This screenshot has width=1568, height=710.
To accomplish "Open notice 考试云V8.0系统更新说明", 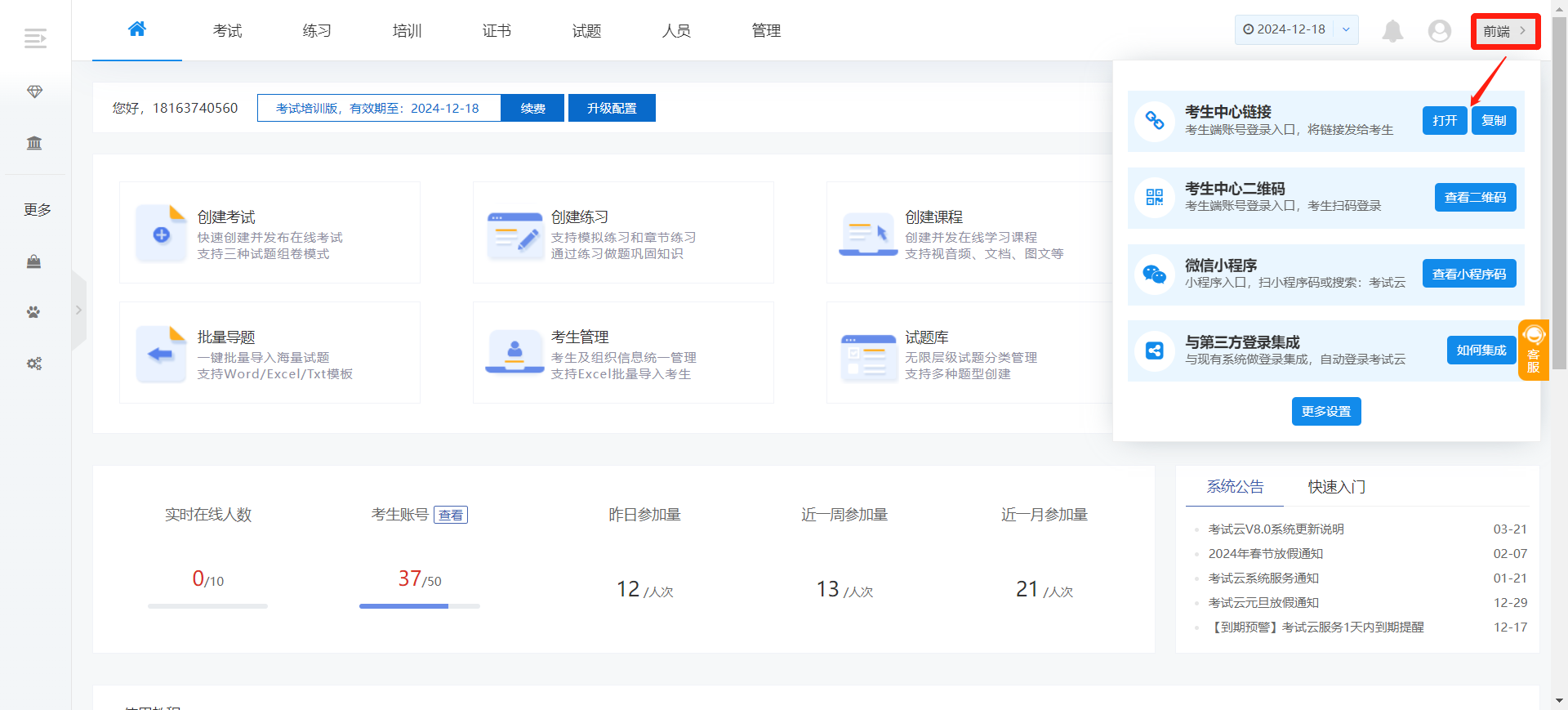I will point(1276,529).
